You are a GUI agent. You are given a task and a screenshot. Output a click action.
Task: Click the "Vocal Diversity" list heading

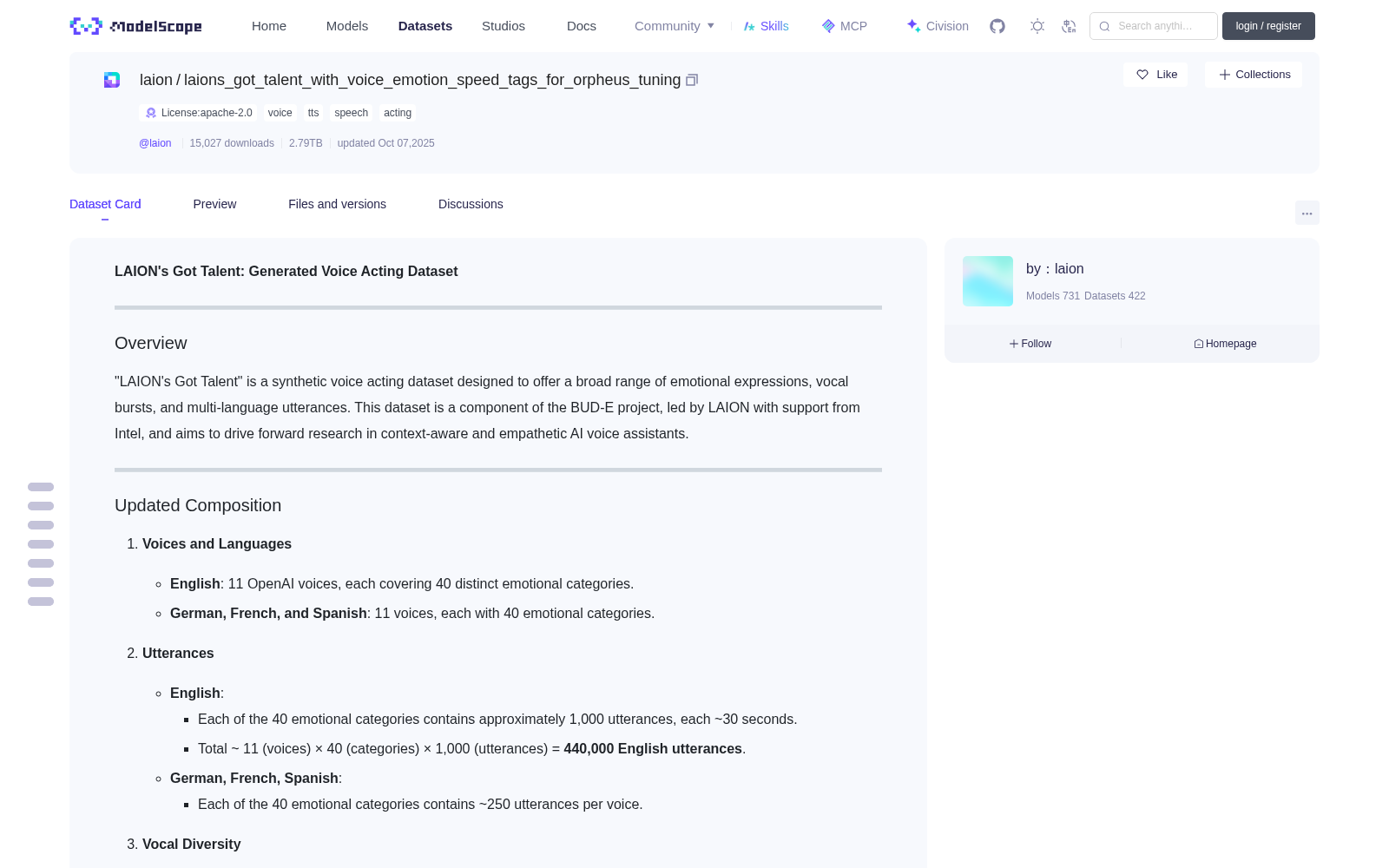192,845
